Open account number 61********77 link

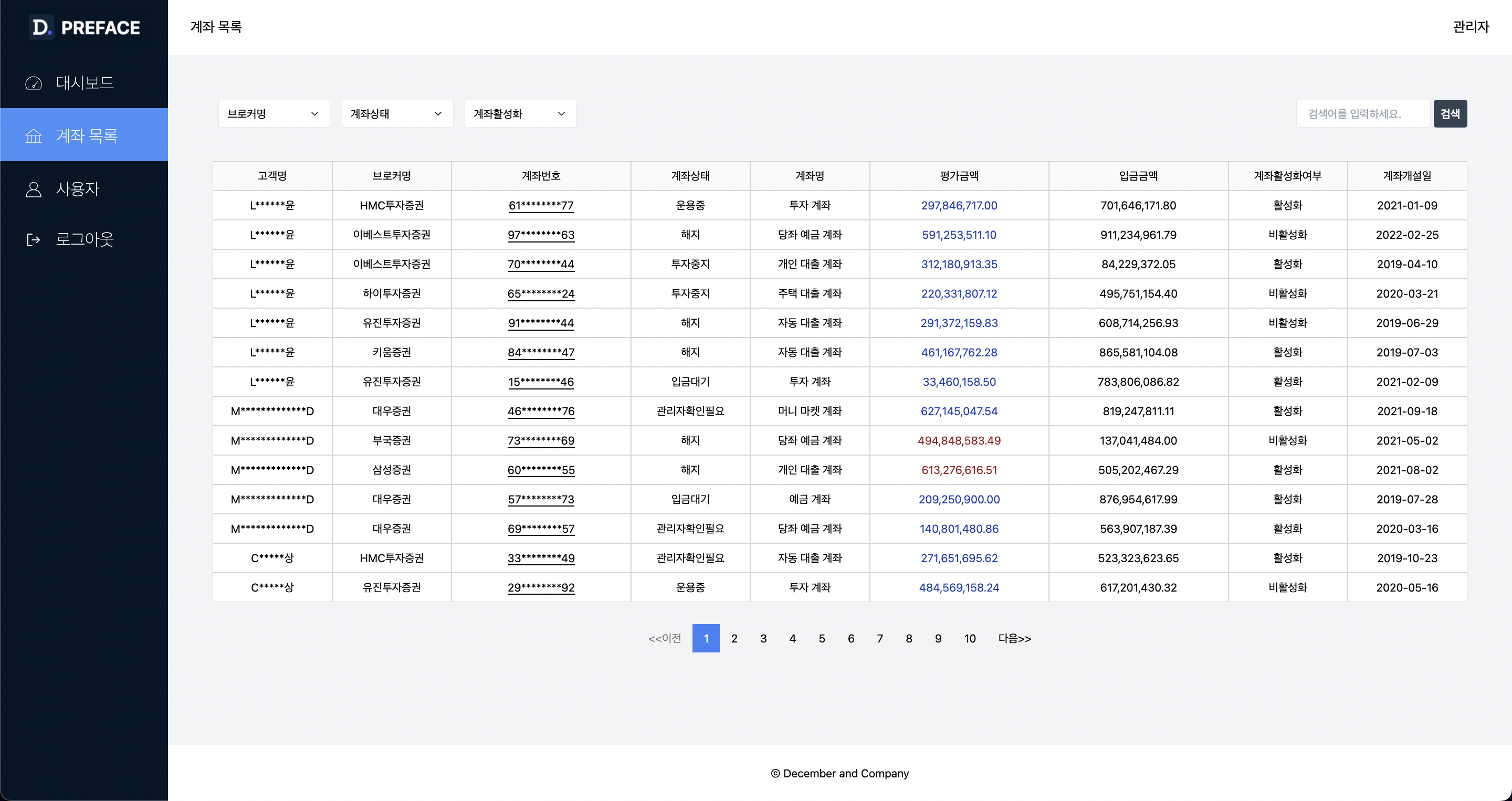point(541,205)
